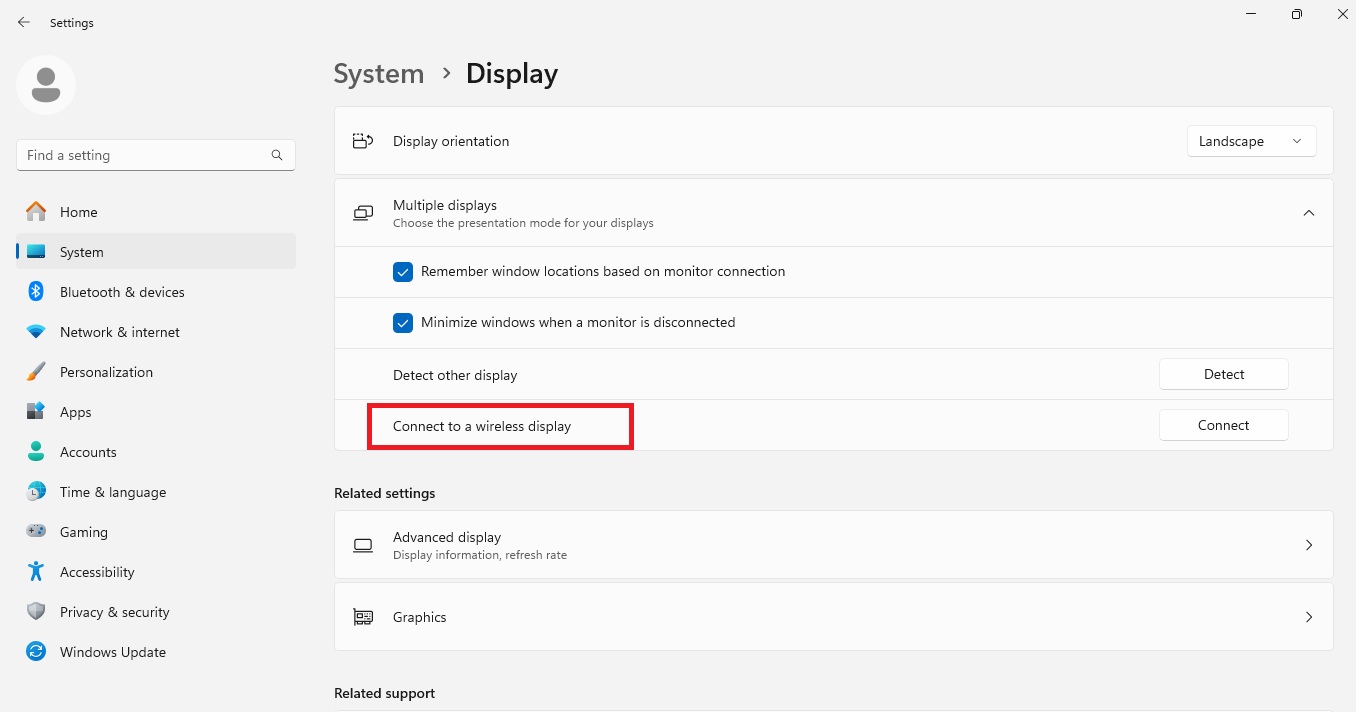Viewport: 1356px width, 712px height.
Task: Collapse the Multiple displays section chevron
Action: click(1309, 213)
